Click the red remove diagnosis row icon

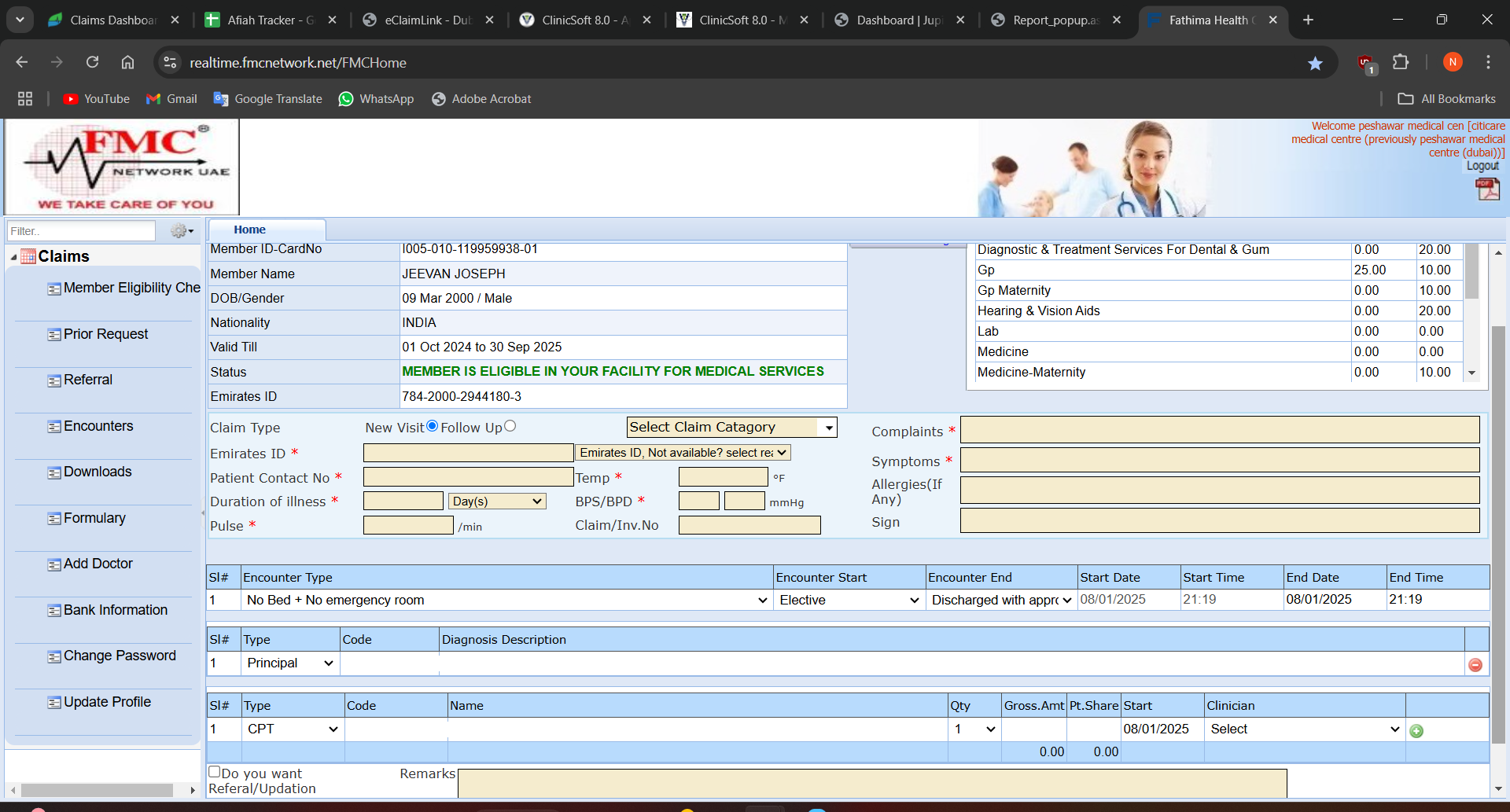1475,665
